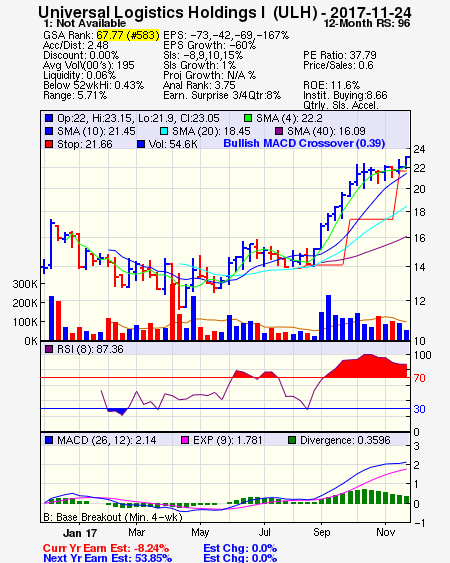Click Curr Yr Earn Est: -8.24% text
Image resolution: width=450 pixels, height=563 pixels.
pos(106,549)
